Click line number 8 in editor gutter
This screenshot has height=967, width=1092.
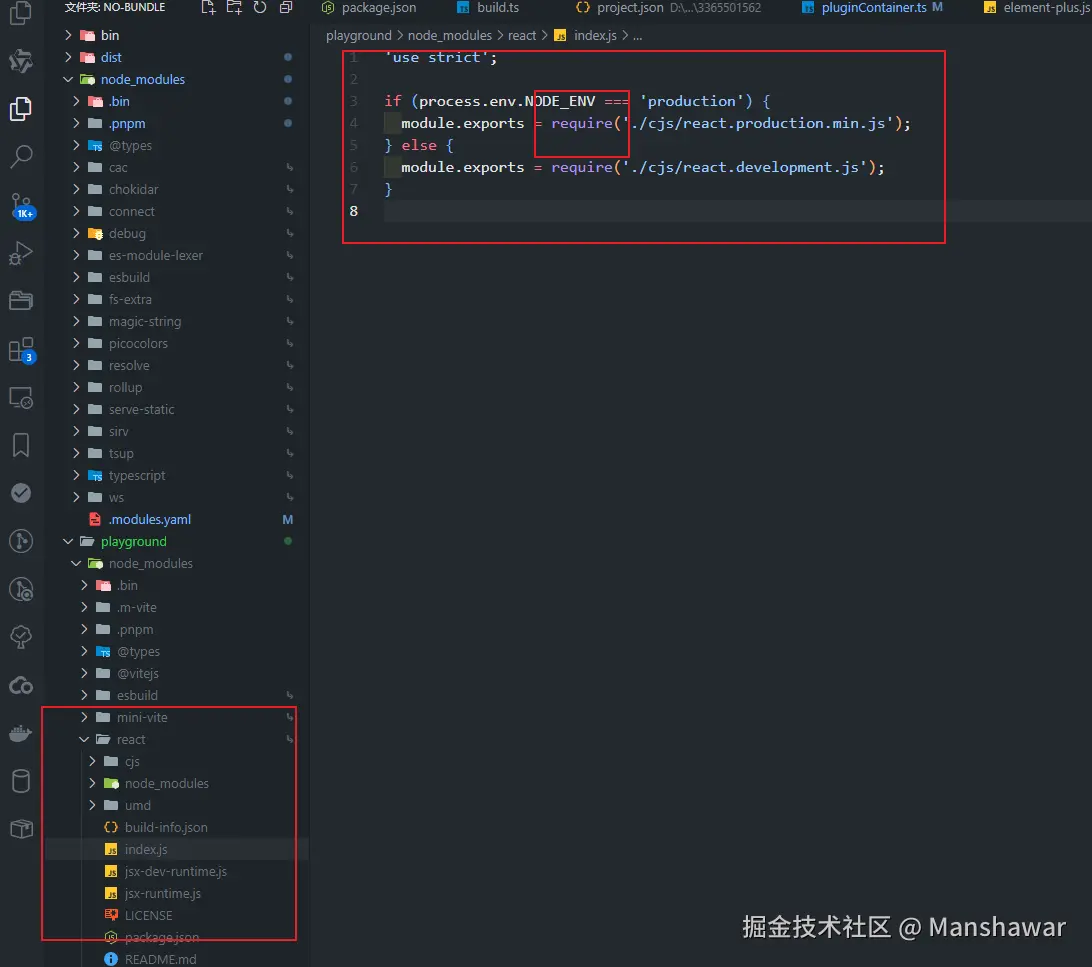coord(354,211)
